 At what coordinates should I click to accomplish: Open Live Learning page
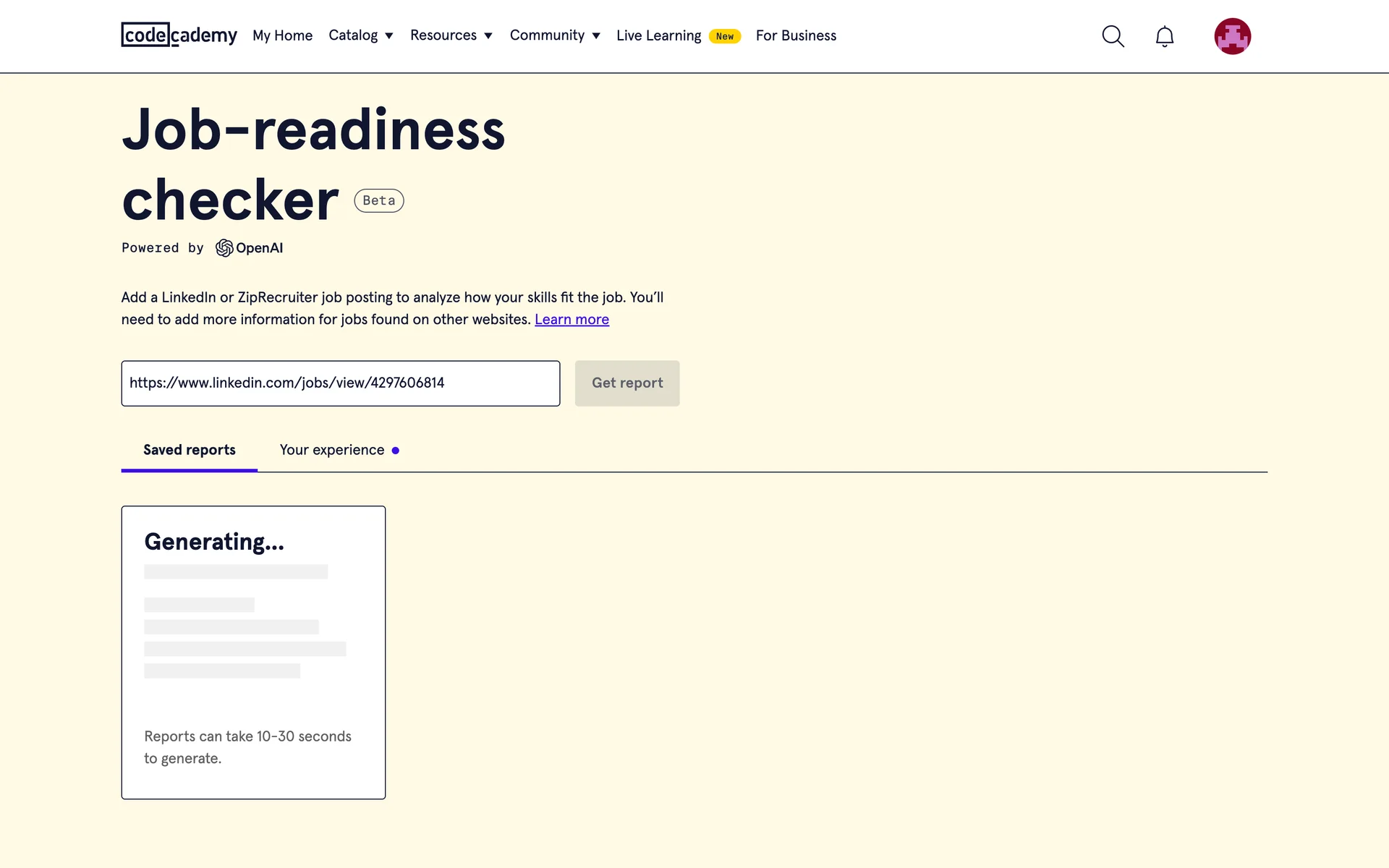point(658,35)
